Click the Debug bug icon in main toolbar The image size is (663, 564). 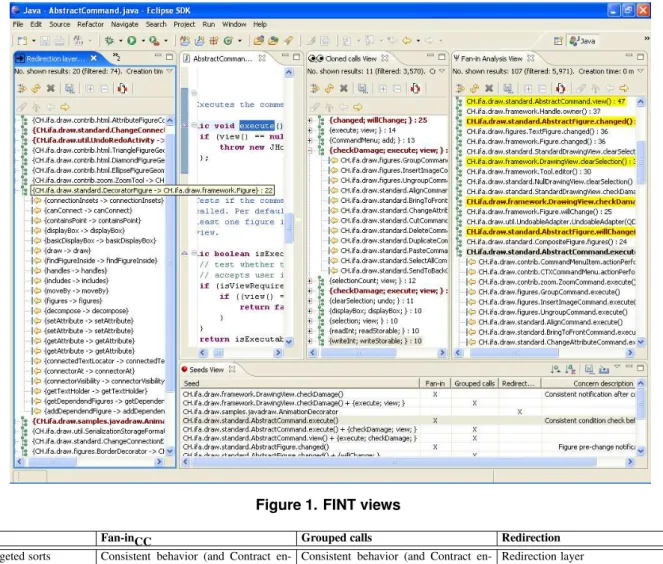point(110,41)
